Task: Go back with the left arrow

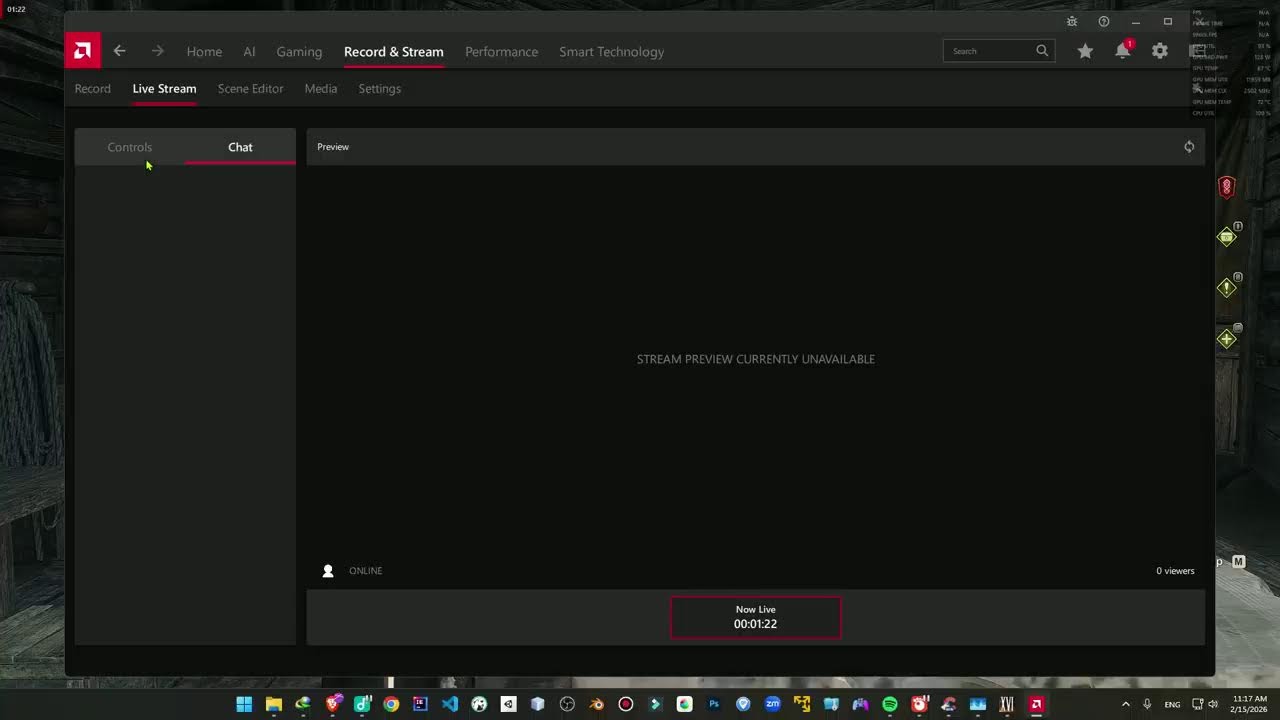Action: coord(119,51)
